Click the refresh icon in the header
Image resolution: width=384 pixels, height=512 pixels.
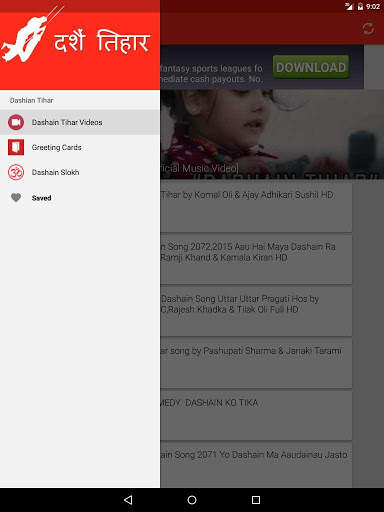coord(368,29)
